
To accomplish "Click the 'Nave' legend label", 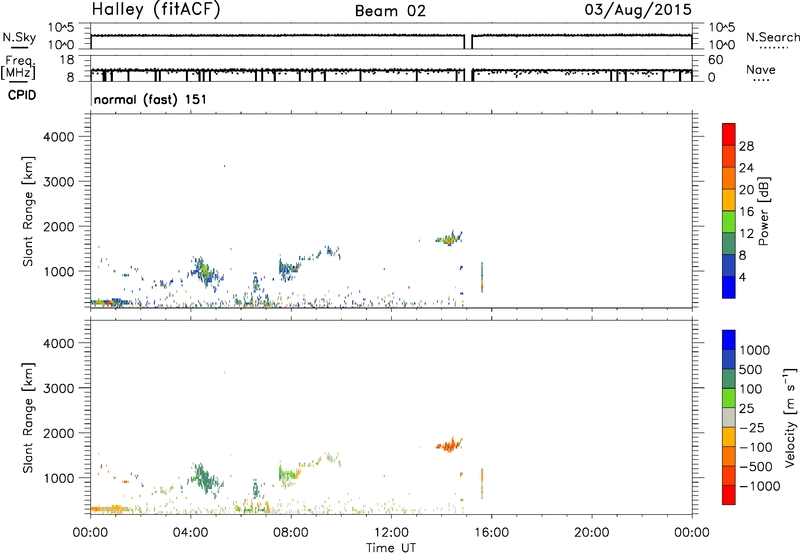I will click(x=761, y=70).
